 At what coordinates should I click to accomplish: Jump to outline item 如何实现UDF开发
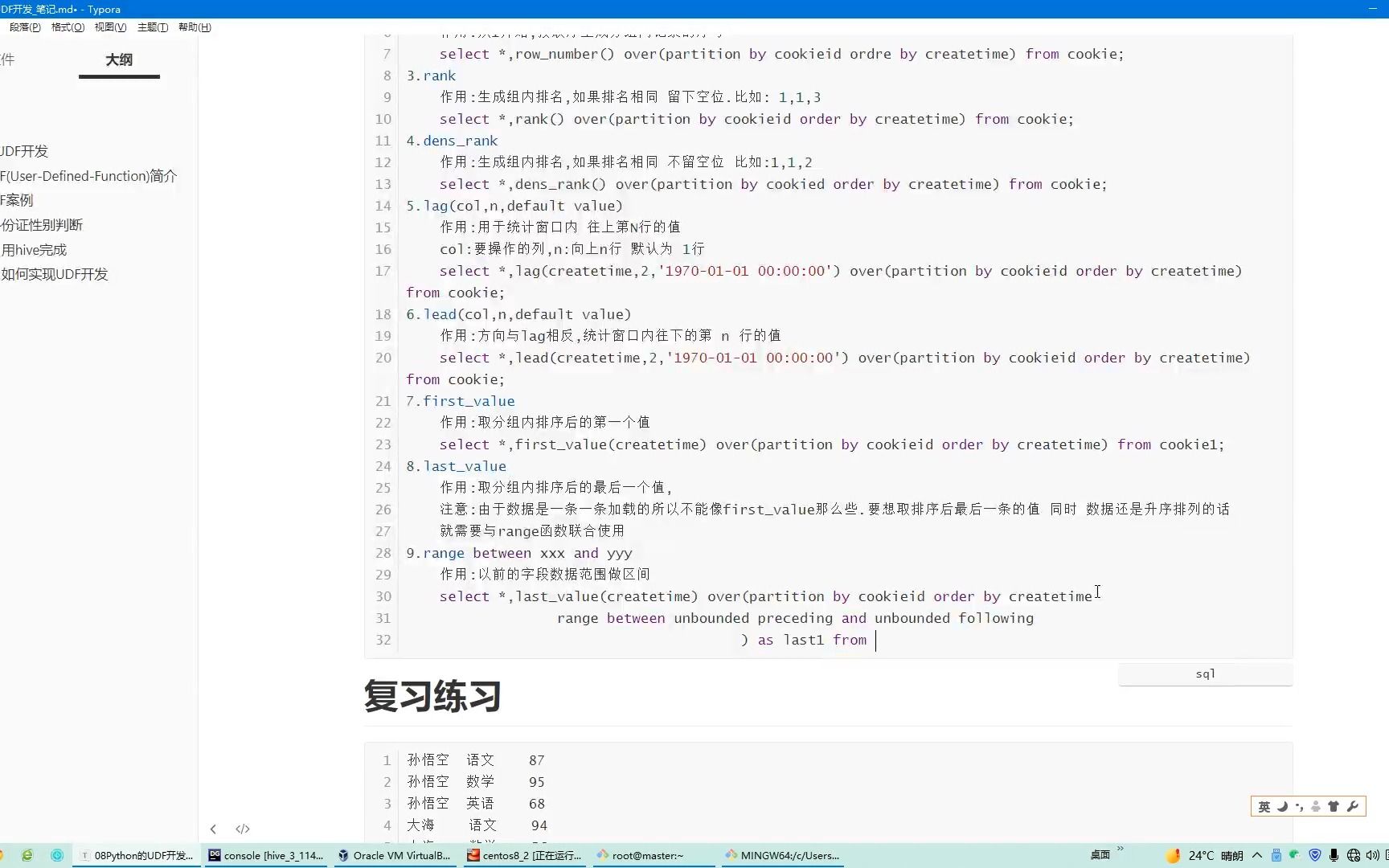55,274
